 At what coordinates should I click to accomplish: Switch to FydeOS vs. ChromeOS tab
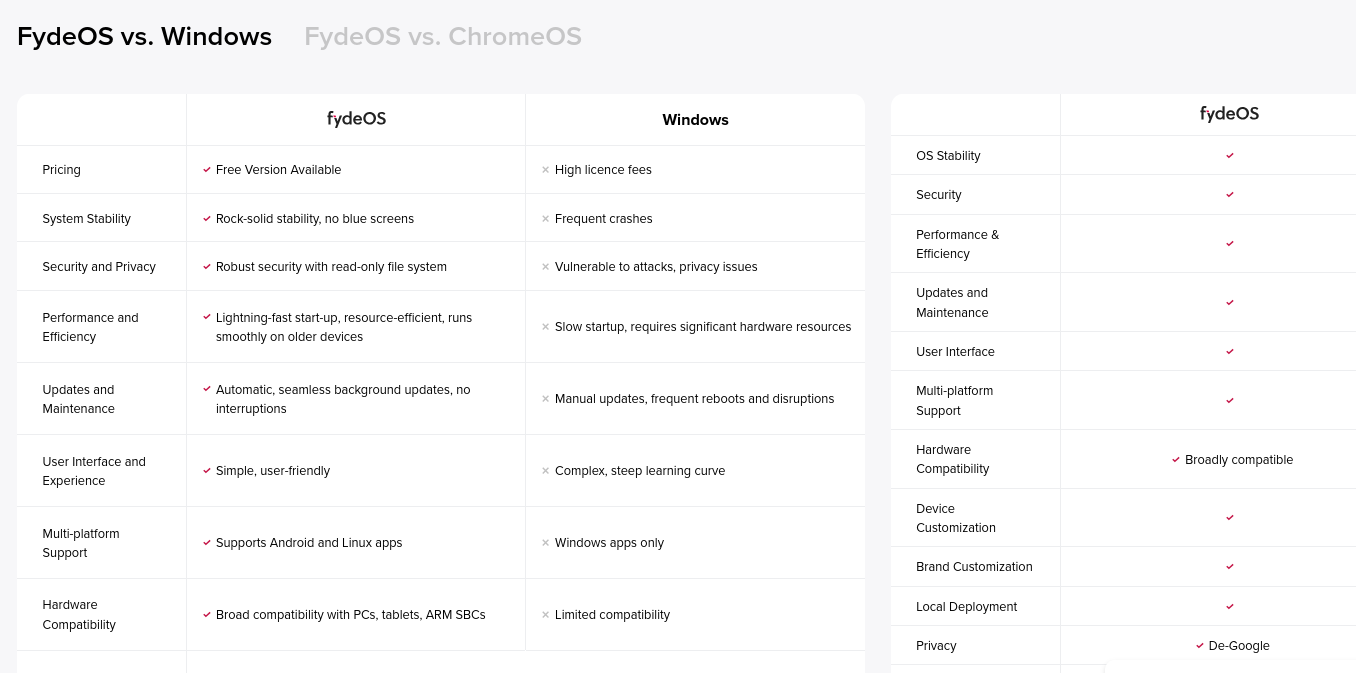pyautogui.click(x=443, y=37)
